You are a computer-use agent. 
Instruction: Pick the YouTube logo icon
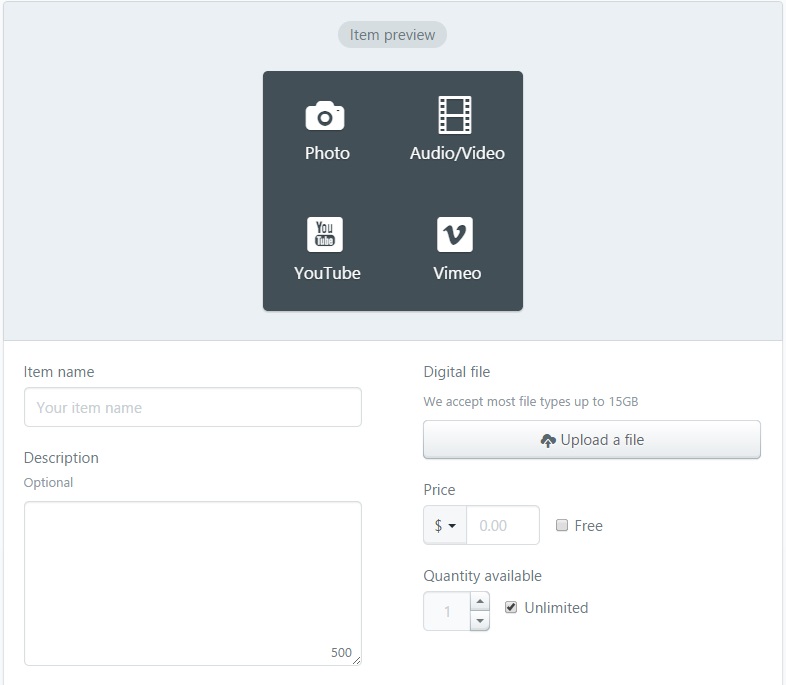[x=325, y=234]
